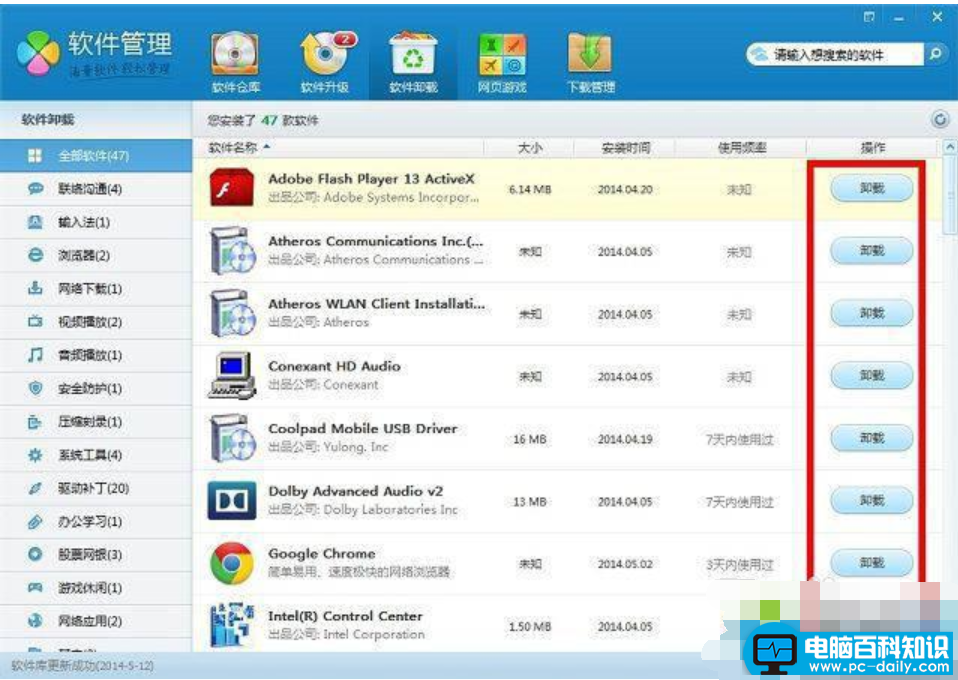Select 股票网银(3) category
This screenshot has width=958, height=680.
click(96, 555)
